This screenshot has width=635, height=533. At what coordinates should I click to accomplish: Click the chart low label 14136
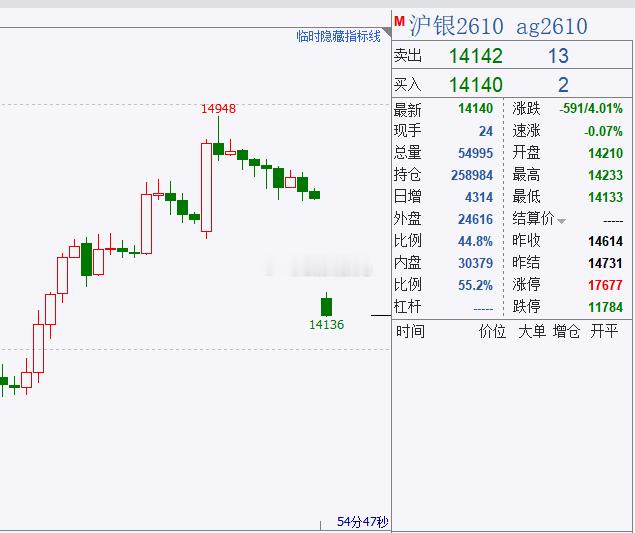point(326,324)
